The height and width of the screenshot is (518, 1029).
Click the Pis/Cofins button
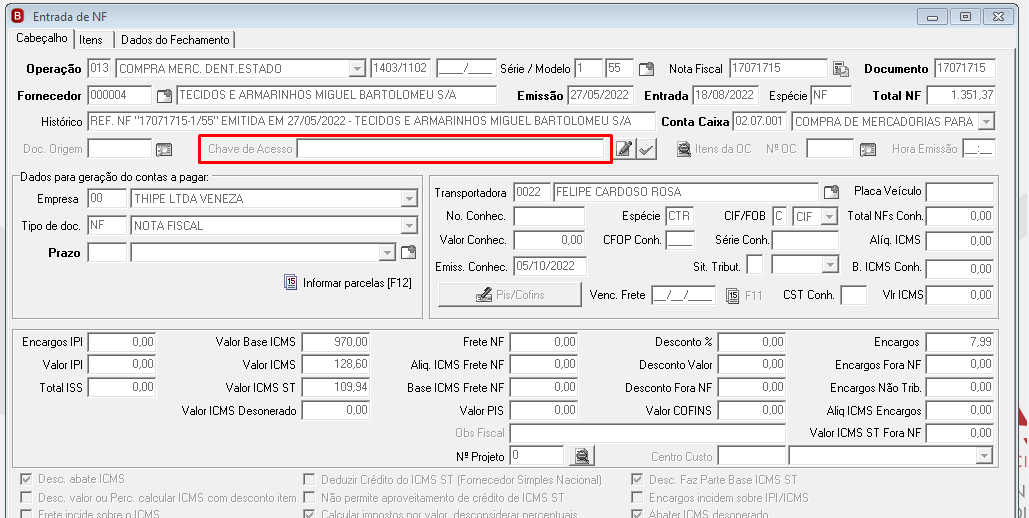(510, 295)
